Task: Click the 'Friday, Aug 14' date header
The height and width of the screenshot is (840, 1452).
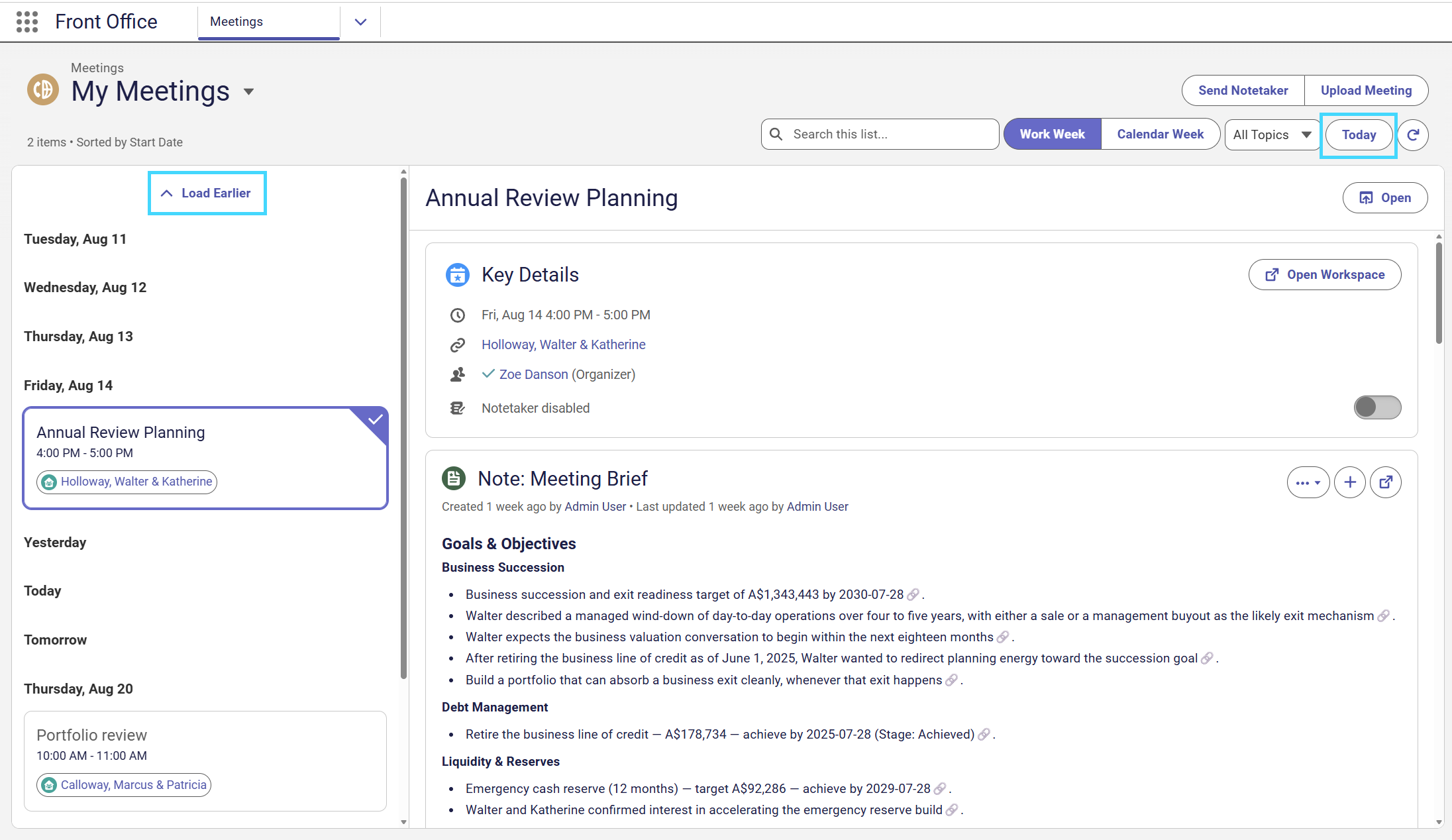Action: pyautogui.click(x=68, y=386)
